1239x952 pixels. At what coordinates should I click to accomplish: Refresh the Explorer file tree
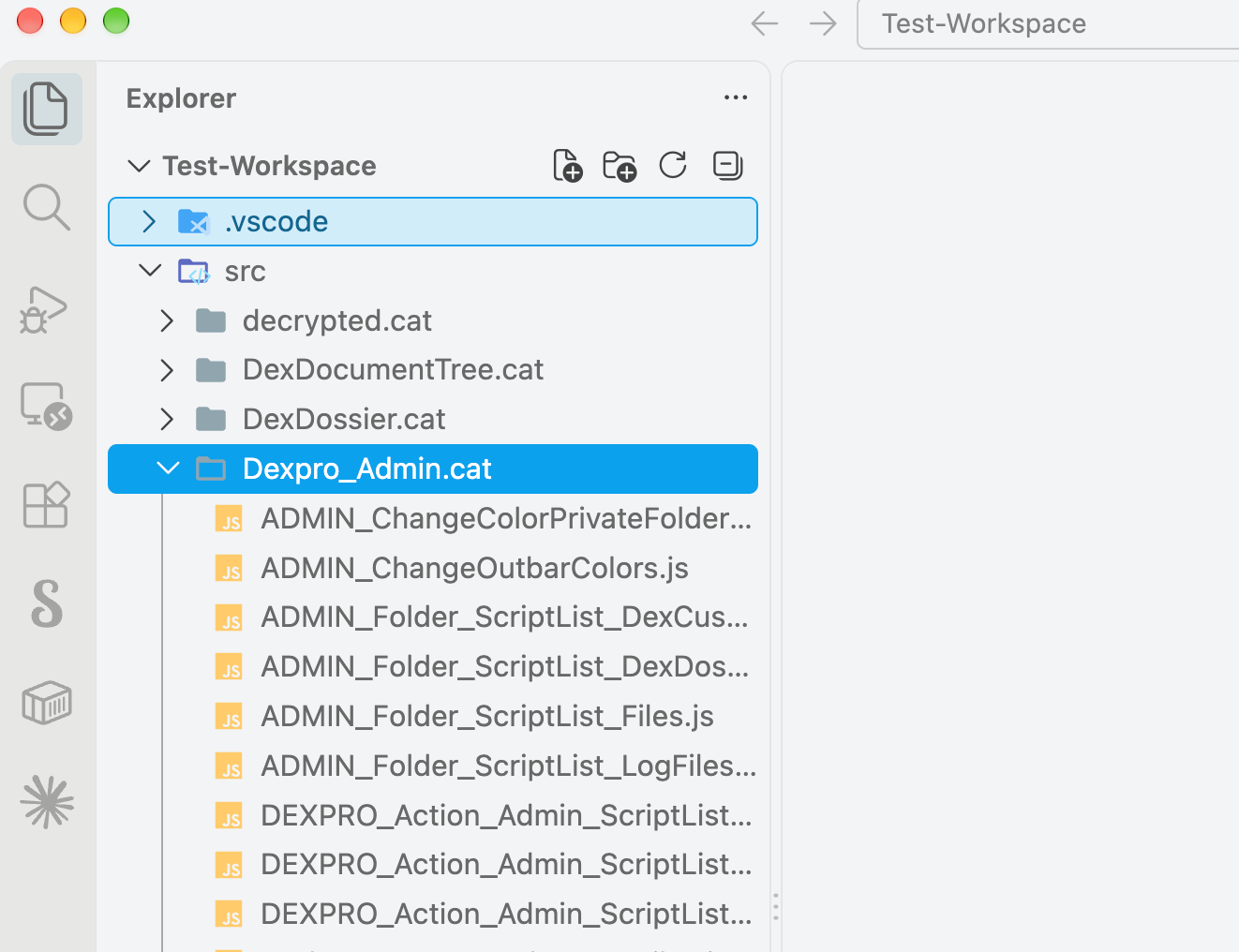pos(673,166)
